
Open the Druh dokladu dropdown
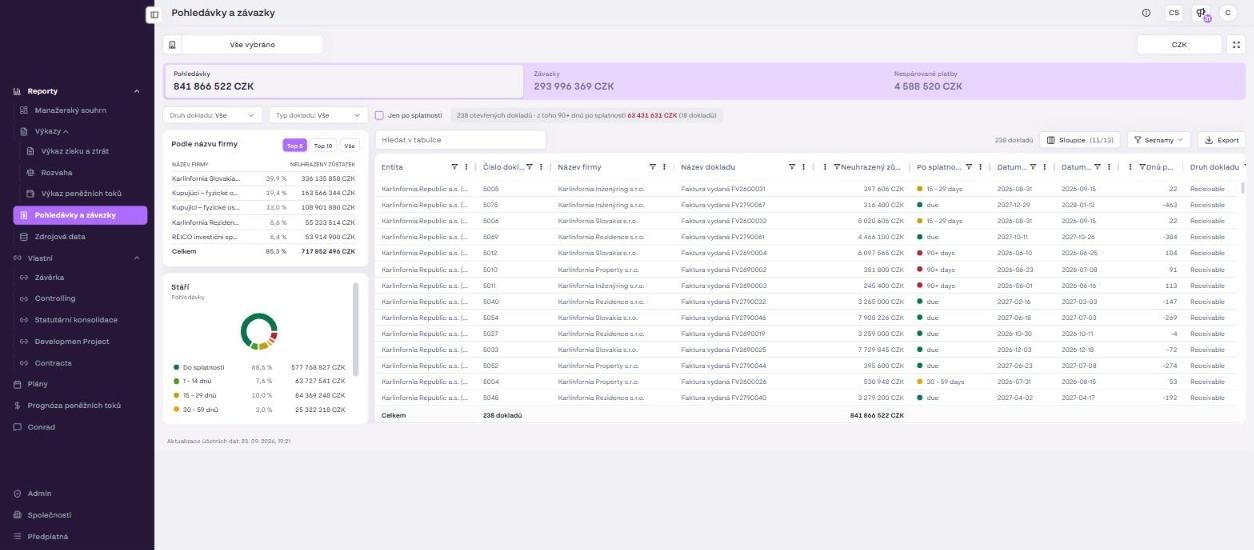click(x=212, y=115)
